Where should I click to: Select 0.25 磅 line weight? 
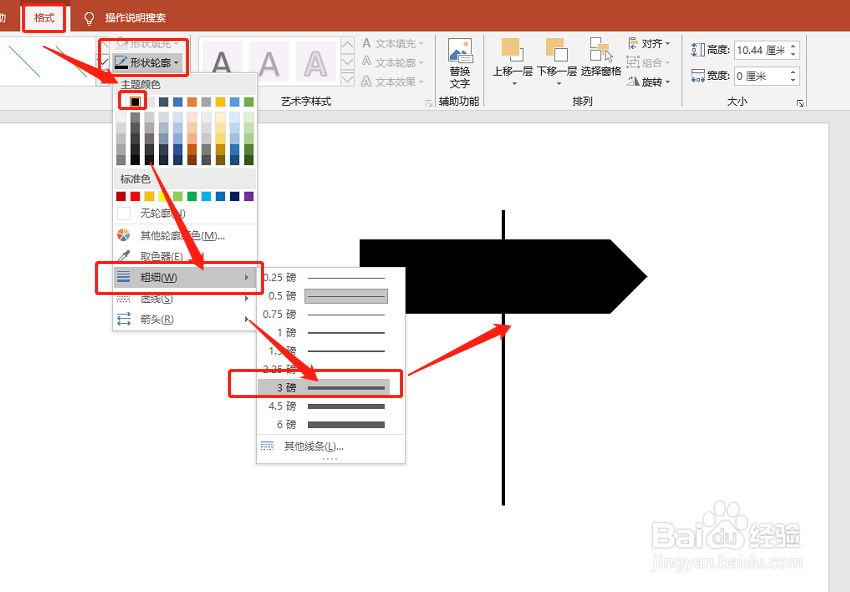click(331, 278)
